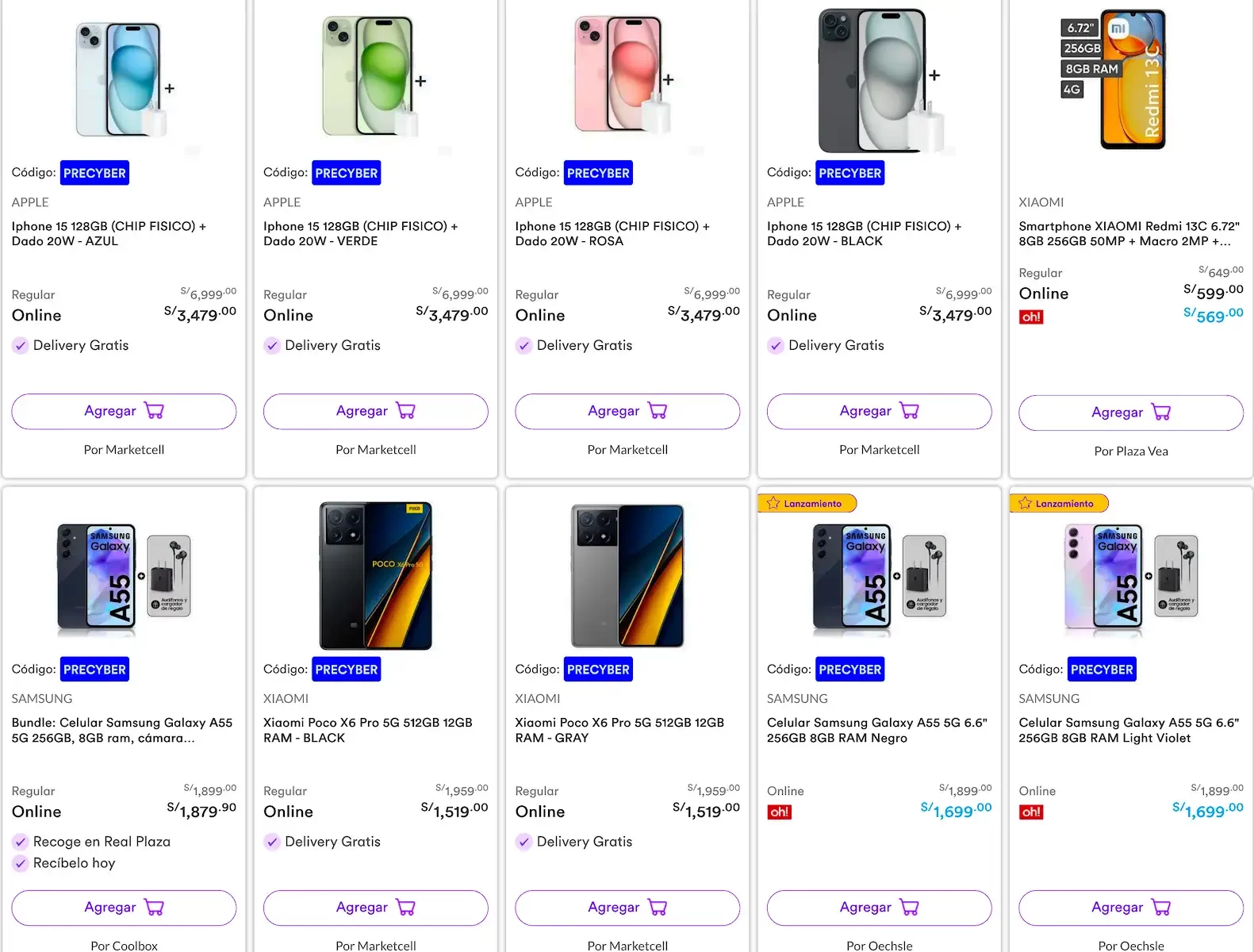Add iPhone 15 AZUL to cart
The width and height of the screenshot is (1254, 952).
(124, 411)
